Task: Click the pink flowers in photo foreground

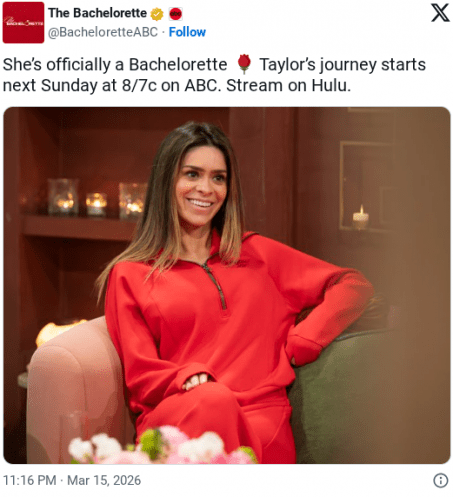Action: (162, 445)
